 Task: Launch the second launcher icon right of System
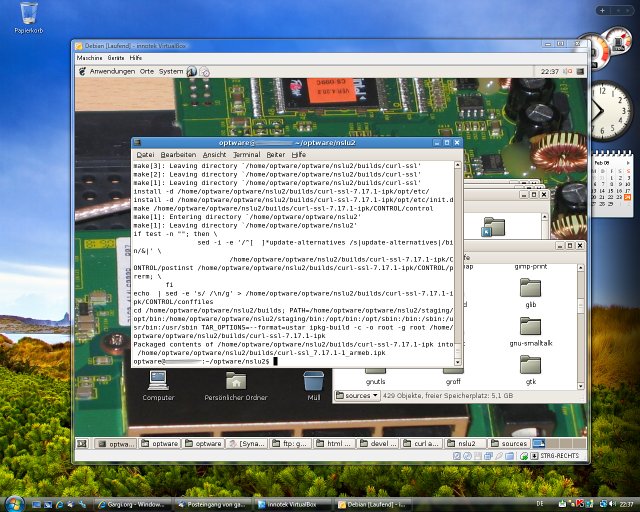(x=204, y=72)
